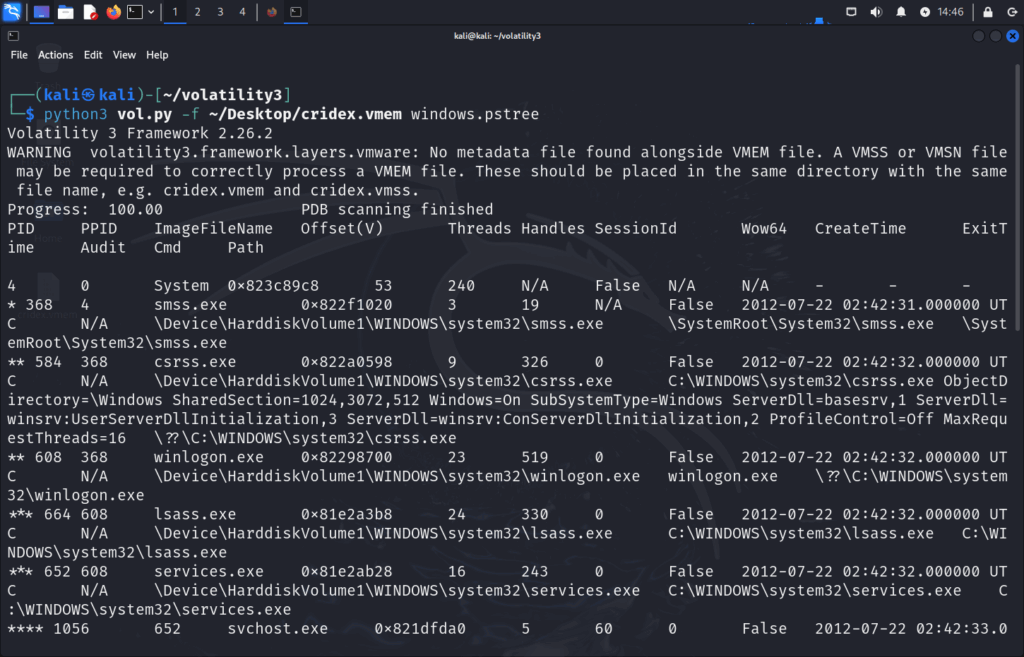The image size is (1024, 657).
Task: Lock the screen with the padlock icon
Action: [987, 12]
